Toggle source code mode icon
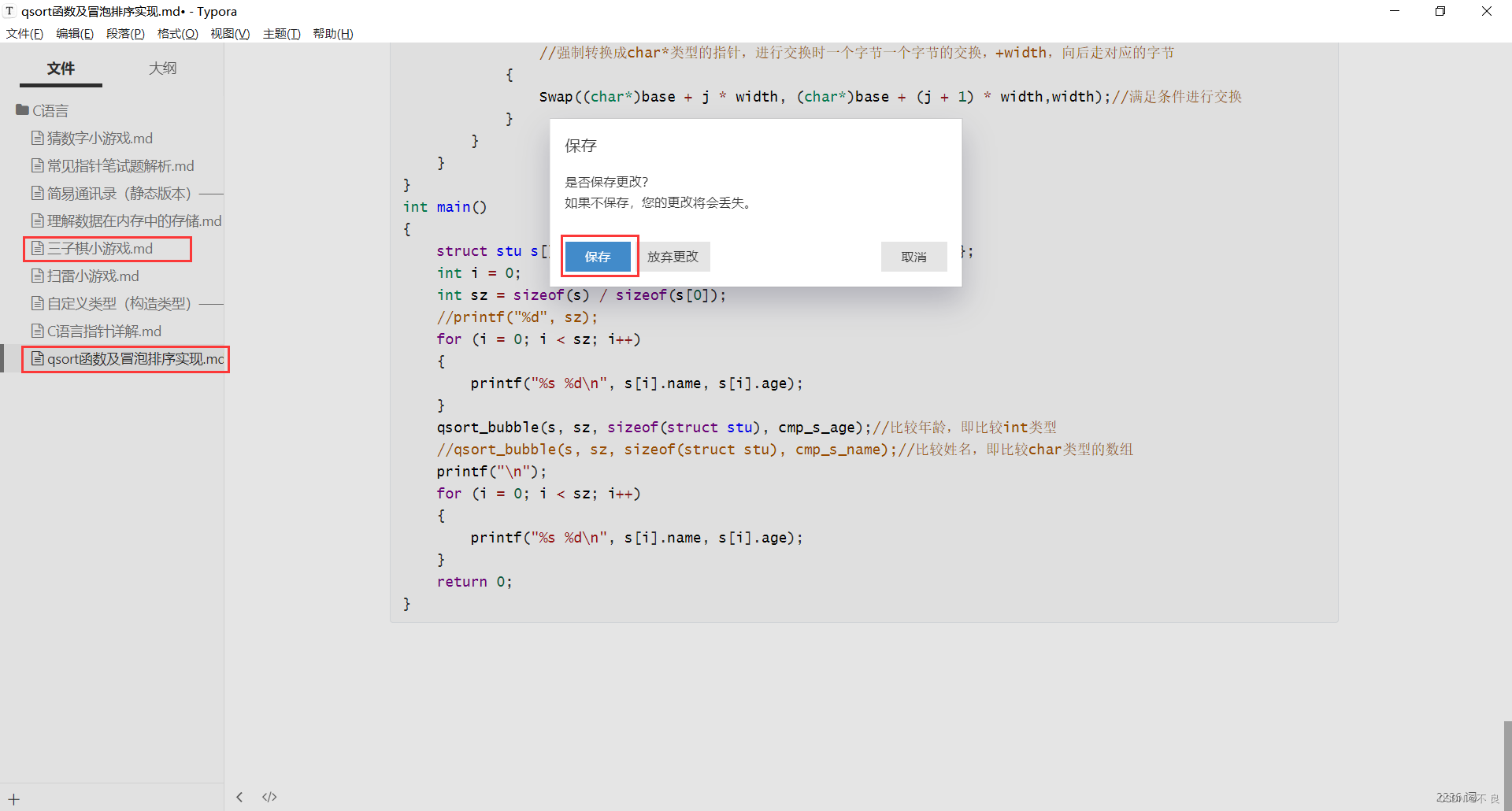 [x=269, y=797]
